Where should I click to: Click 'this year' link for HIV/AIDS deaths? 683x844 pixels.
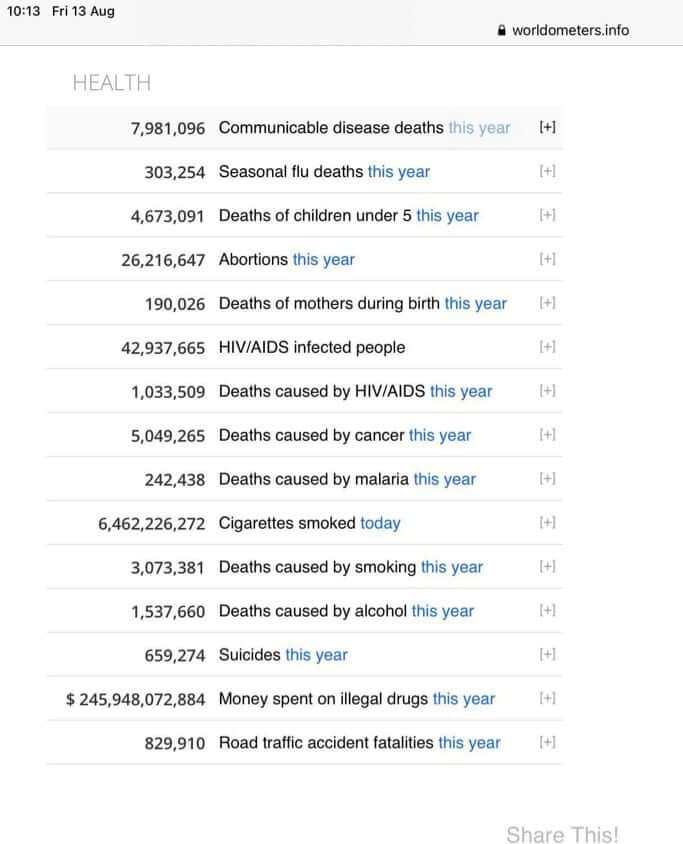[x=461, y=391]
